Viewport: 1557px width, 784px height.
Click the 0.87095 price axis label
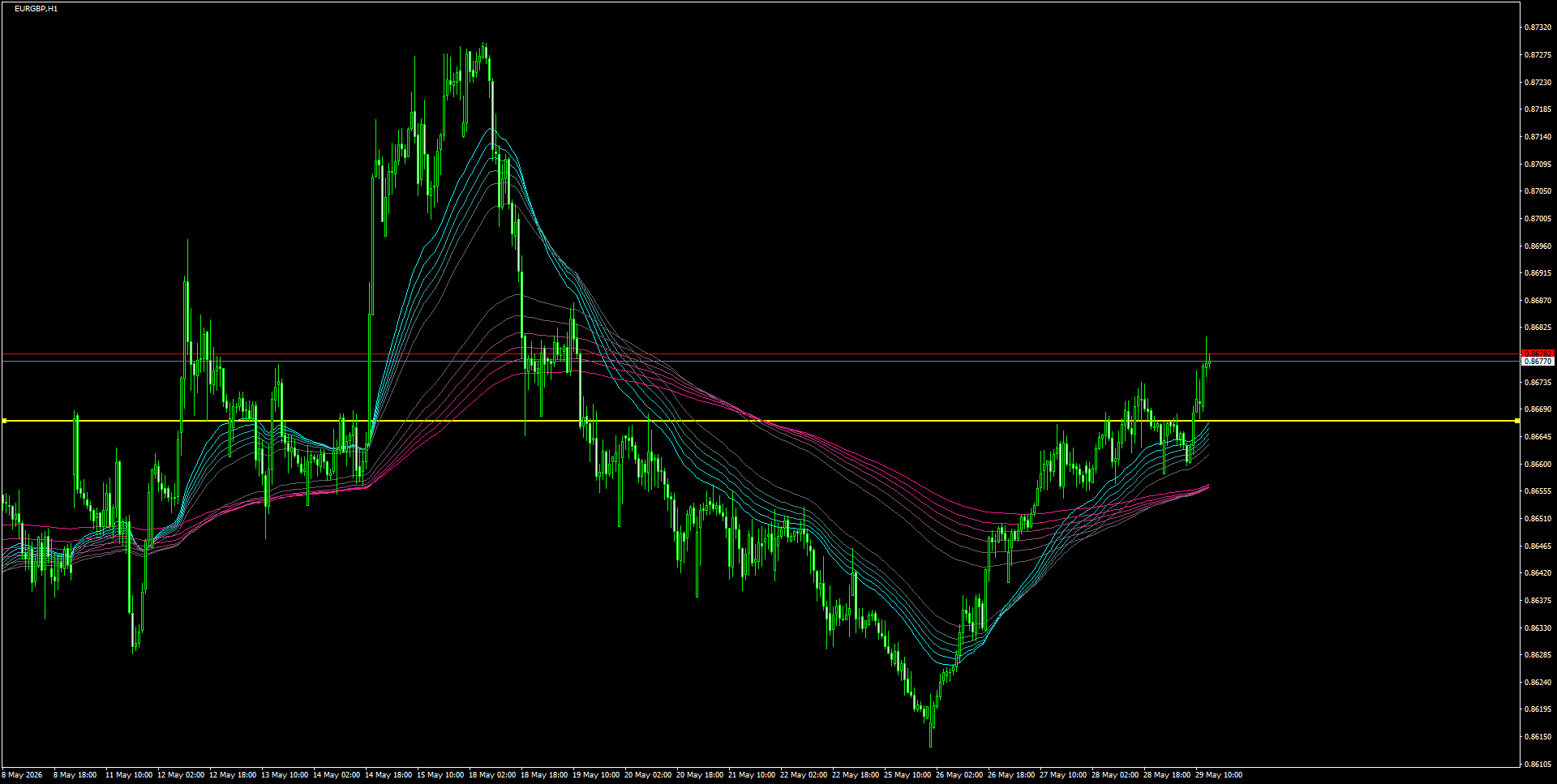[1538, 165]
